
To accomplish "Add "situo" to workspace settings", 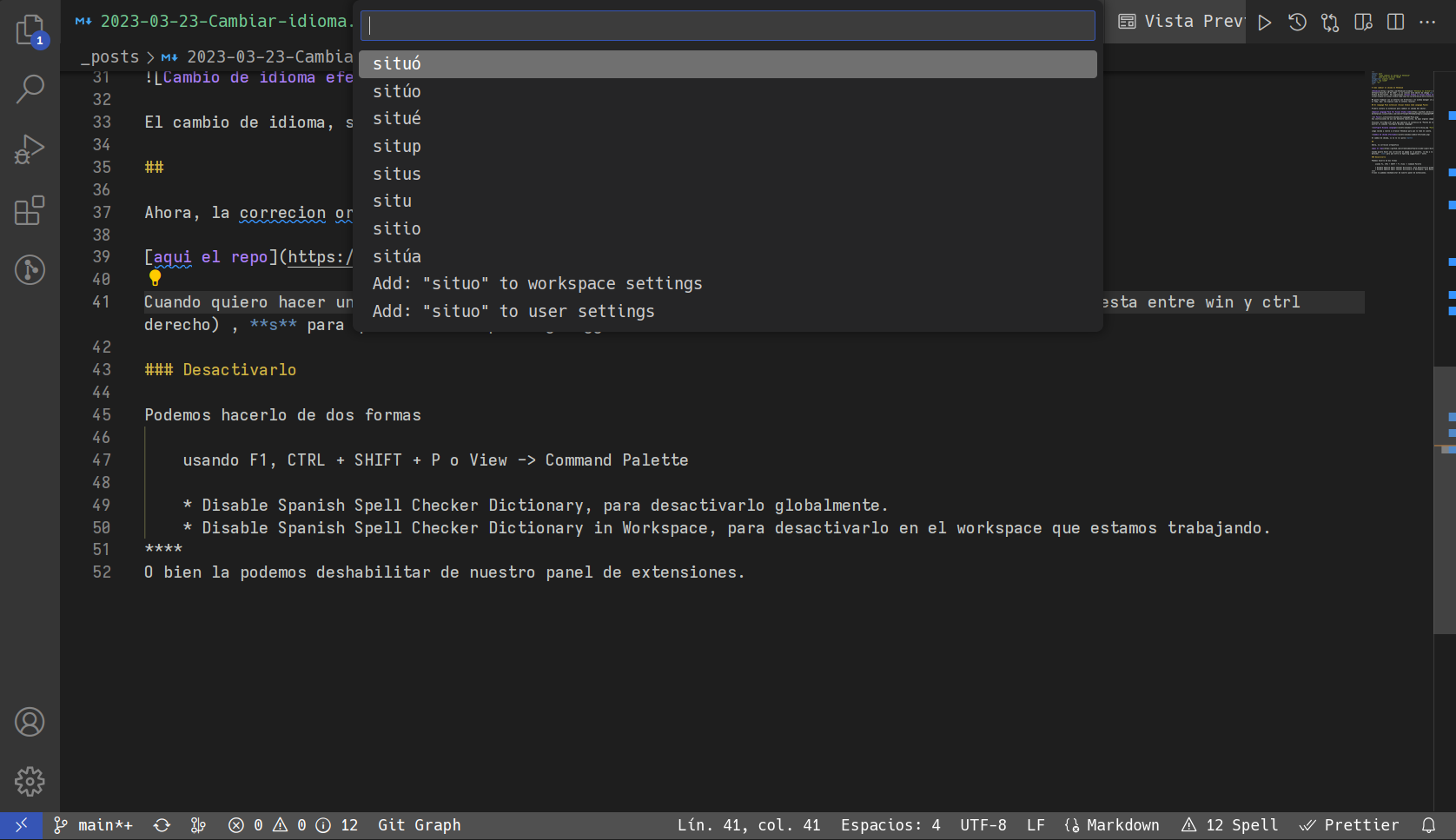I will click(x=728, y=284).
